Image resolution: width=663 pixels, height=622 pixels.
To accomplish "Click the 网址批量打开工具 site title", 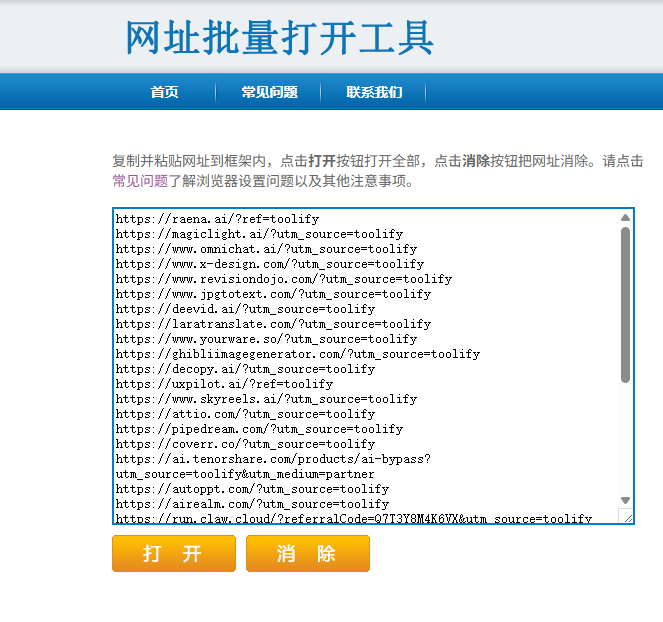I will pyautogui.click(x=279, y=38).
